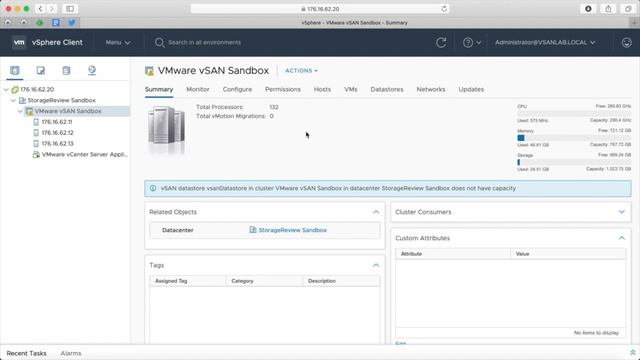Collapse the Related Objects panel
640x360 pixels.
pyautogui.click(x=376, y=212)
